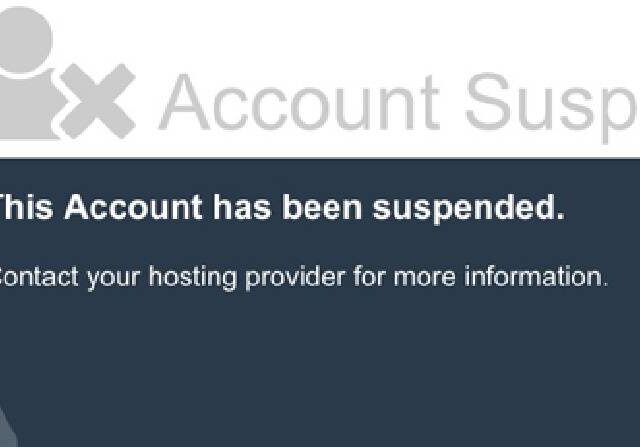Click the word 'provider' in the contact line
Image resolution: width=640 pixels, height=447 pixels.
pos(296,278)
